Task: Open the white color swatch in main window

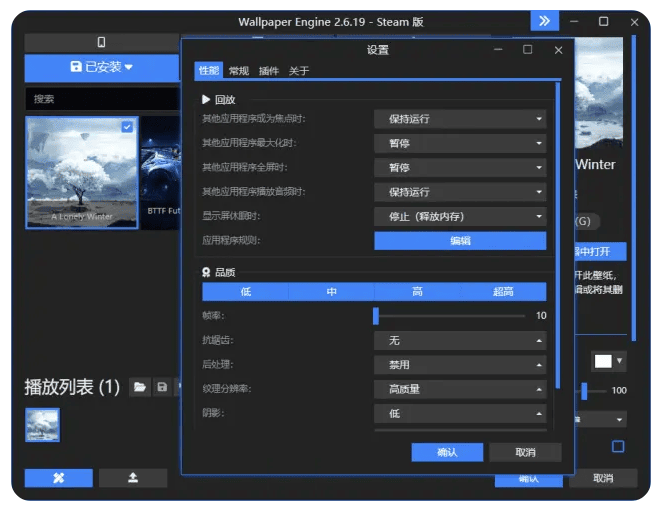Action: 603,362
